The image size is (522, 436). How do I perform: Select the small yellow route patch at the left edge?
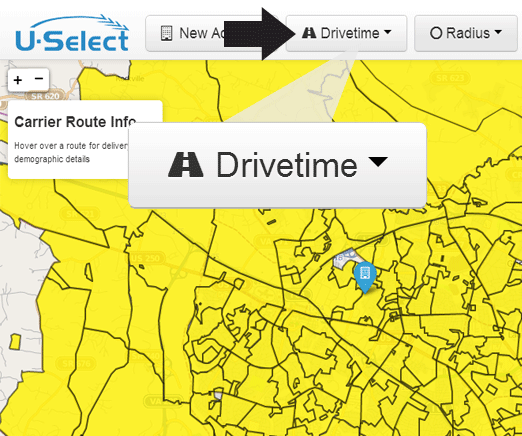tap(15, 342)
